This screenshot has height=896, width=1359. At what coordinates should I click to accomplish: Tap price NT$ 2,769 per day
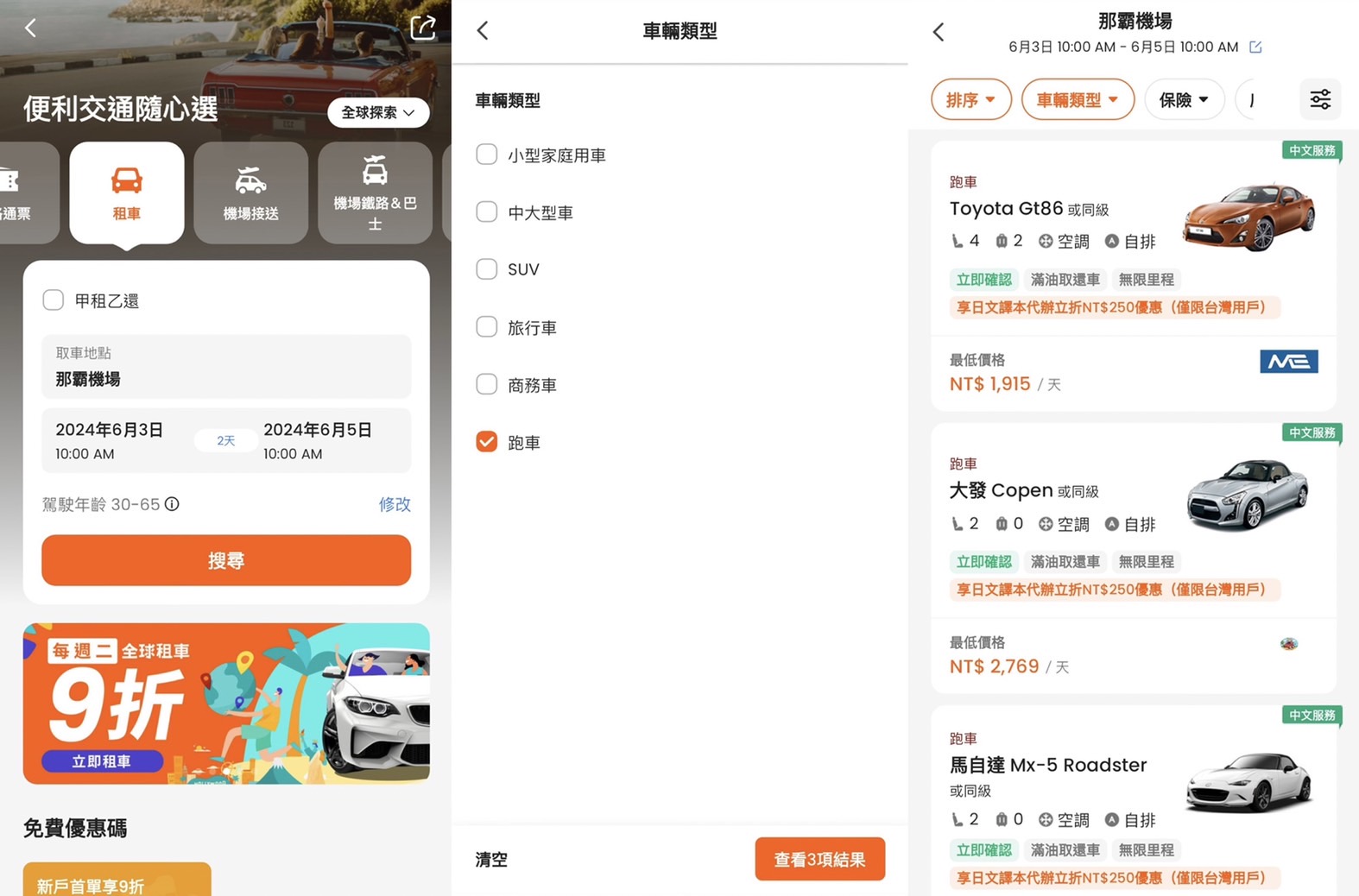[1009, 666]
